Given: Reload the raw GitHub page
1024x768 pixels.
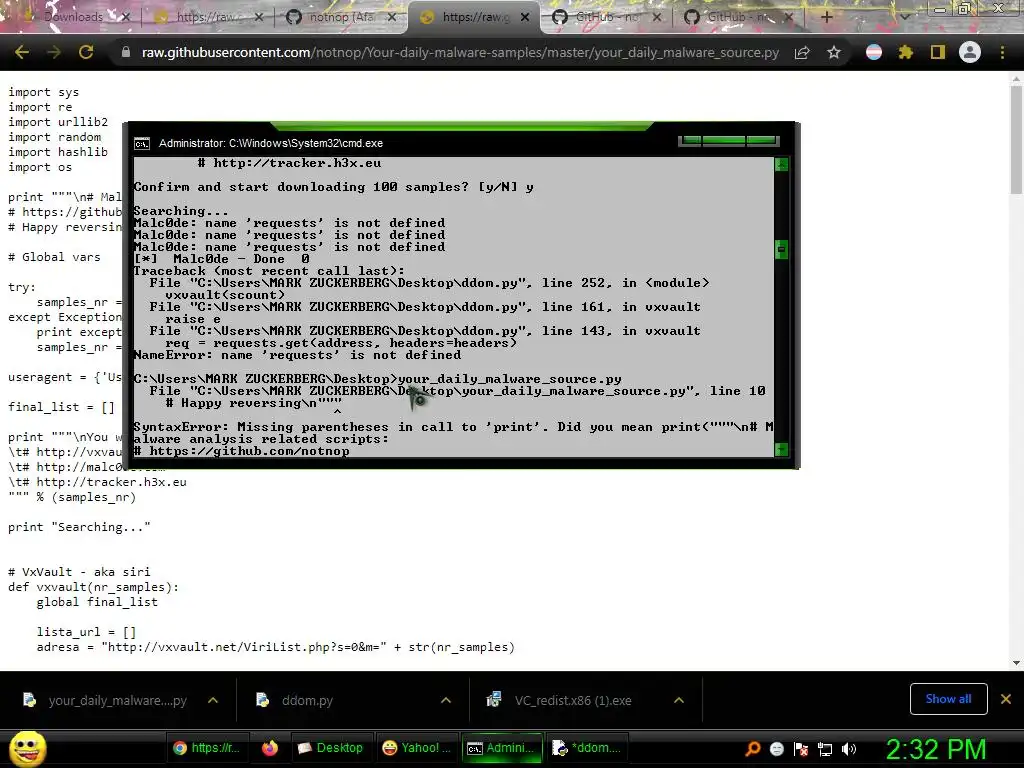Looking at the screenshot, I should coord(86,52).
